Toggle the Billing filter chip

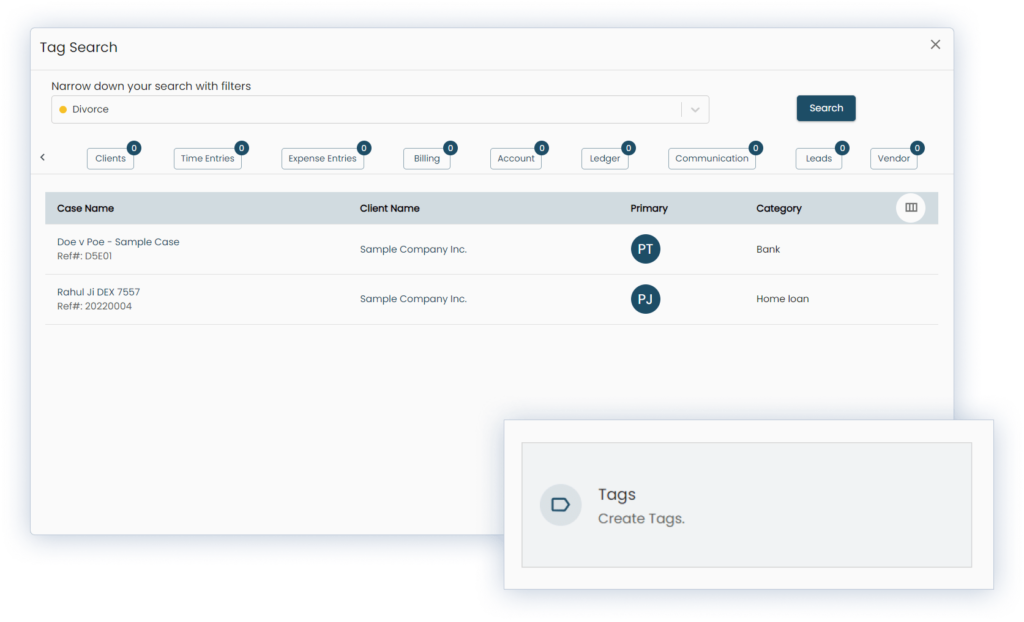point(426,158)
